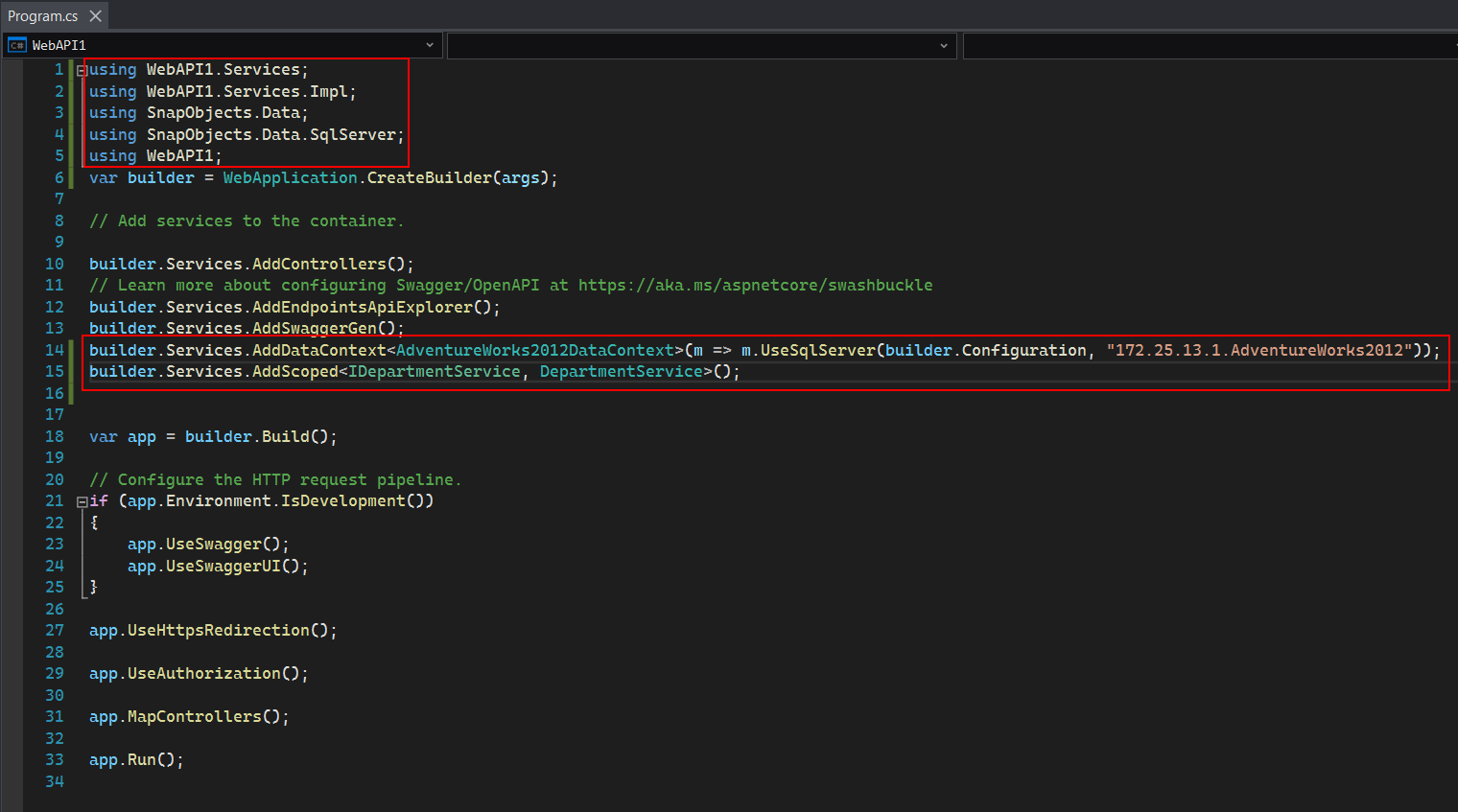Click builder.Configuration argument on line 14
The height and width of the screenshot is (812, 1458).
click(985, 350)
